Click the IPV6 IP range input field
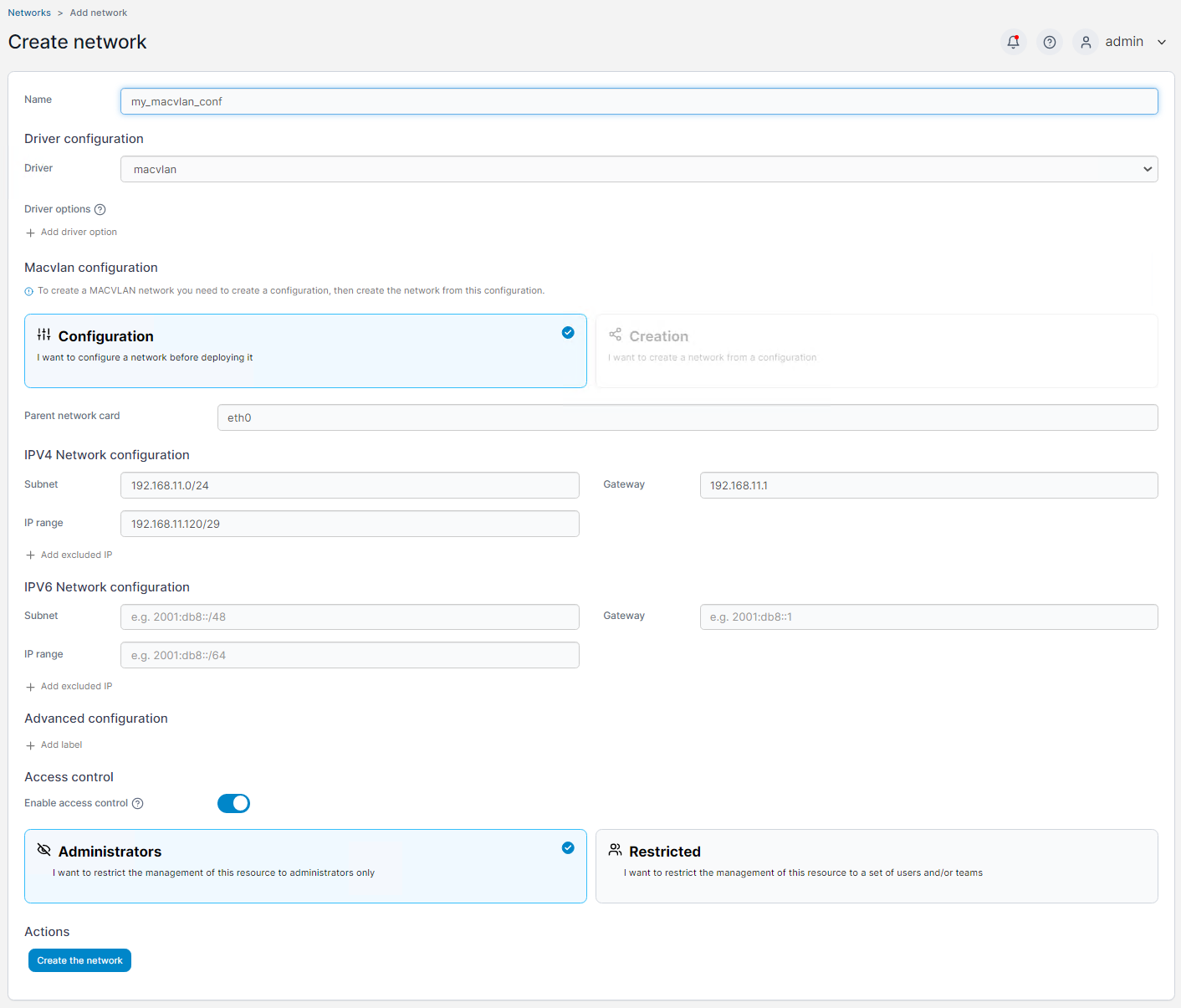The width and height of the screenshot is (1181, 1008). [350, 655]
